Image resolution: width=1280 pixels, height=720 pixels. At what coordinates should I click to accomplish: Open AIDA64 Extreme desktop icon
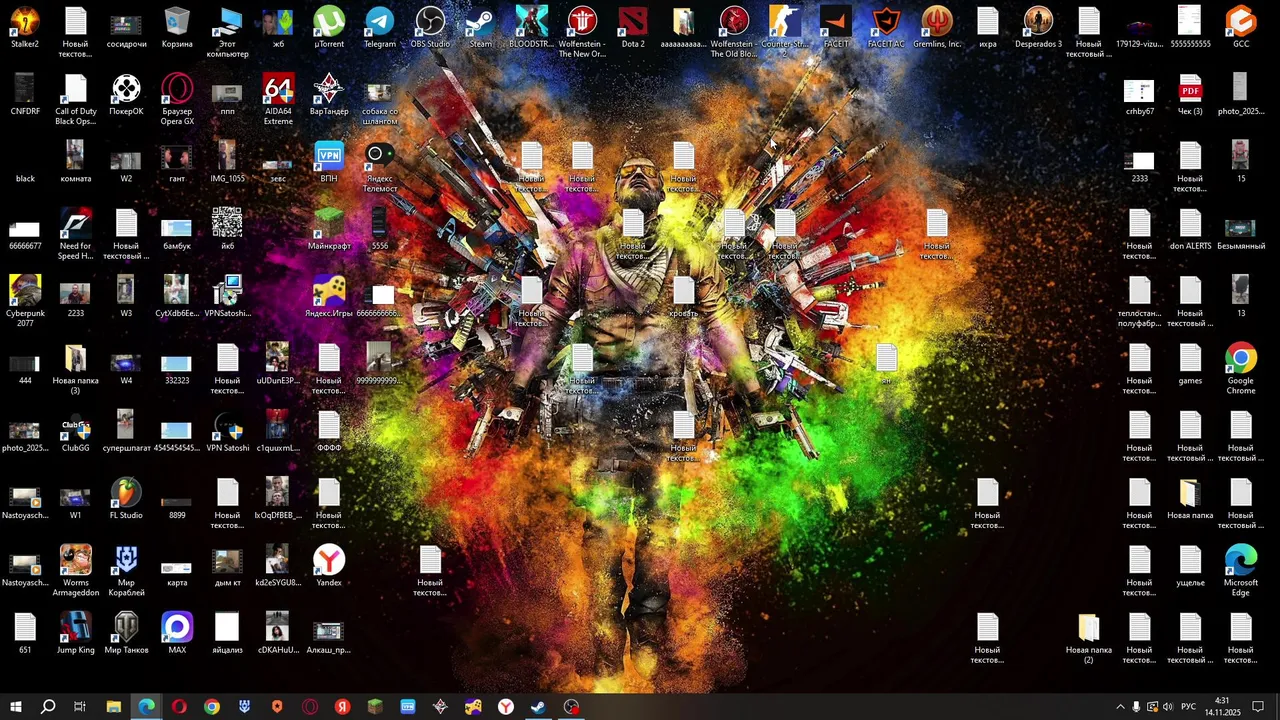[278, 100]
